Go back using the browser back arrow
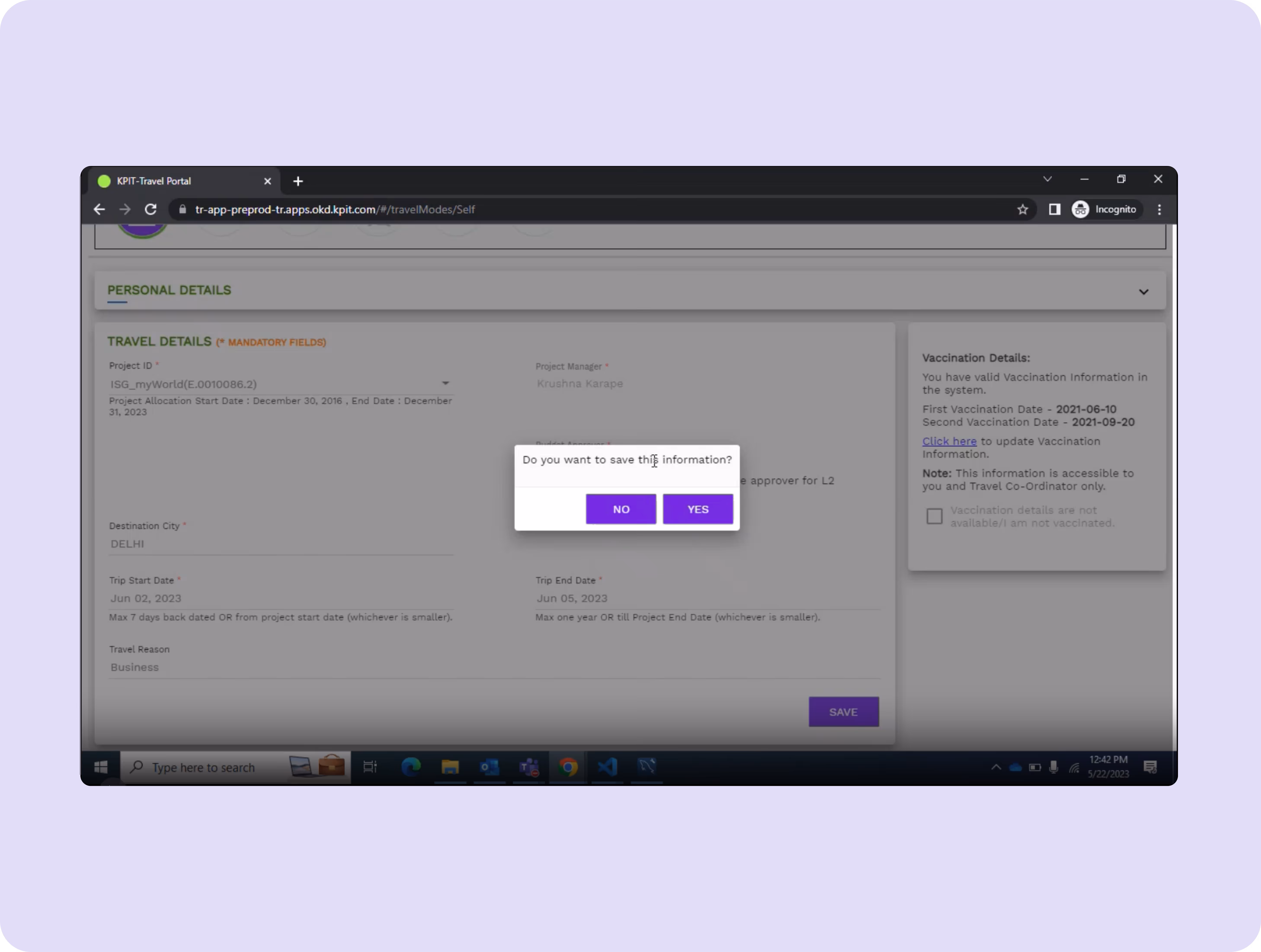The width and height of the screenshot is (1261, 952). click(x=99, y=210)
